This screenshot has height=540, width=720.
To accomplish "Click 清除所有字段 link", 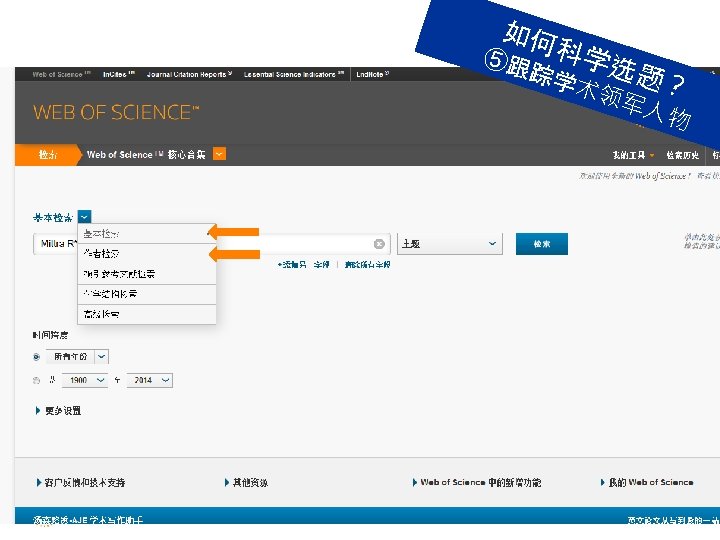I will point(367,265).
